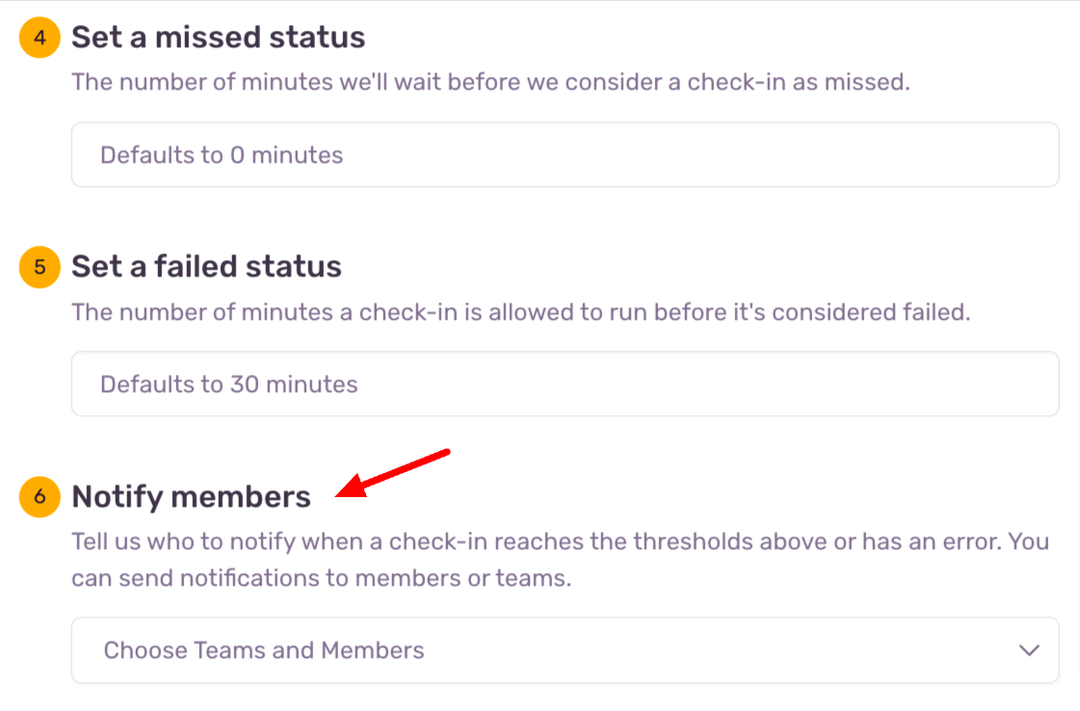Click the Set a missed status heading

point(217,37)
